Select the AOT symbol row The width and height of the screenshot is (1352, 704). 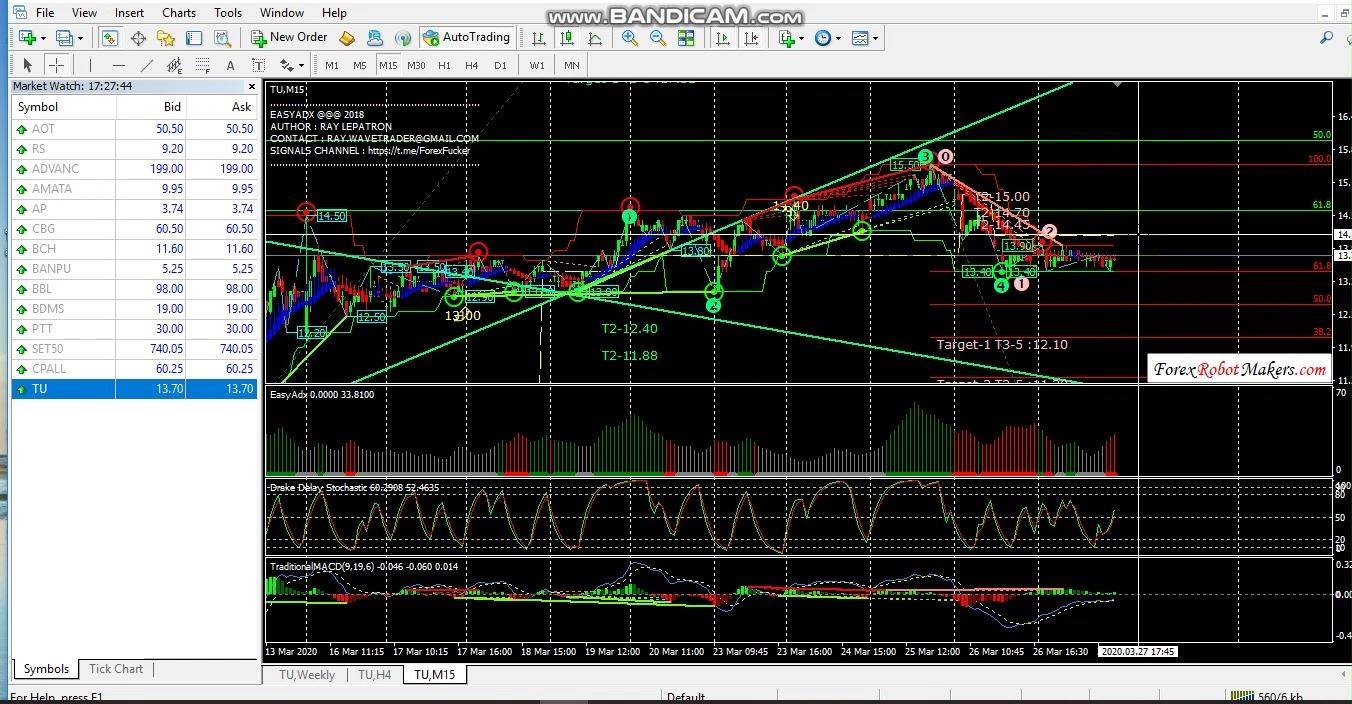[x=135, y=129]
